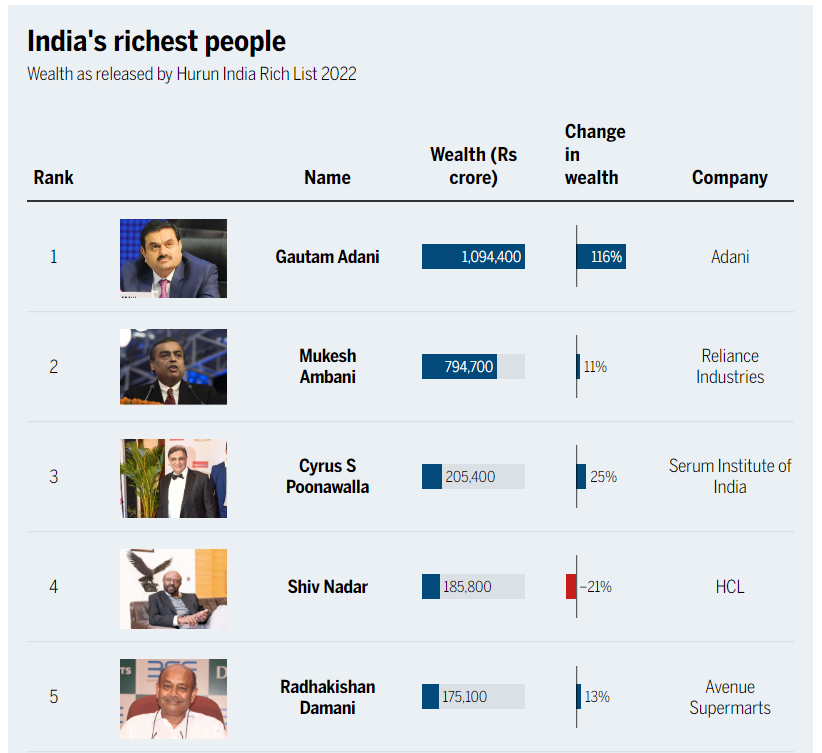Select Serum Institute of India company text

point(730,477)
